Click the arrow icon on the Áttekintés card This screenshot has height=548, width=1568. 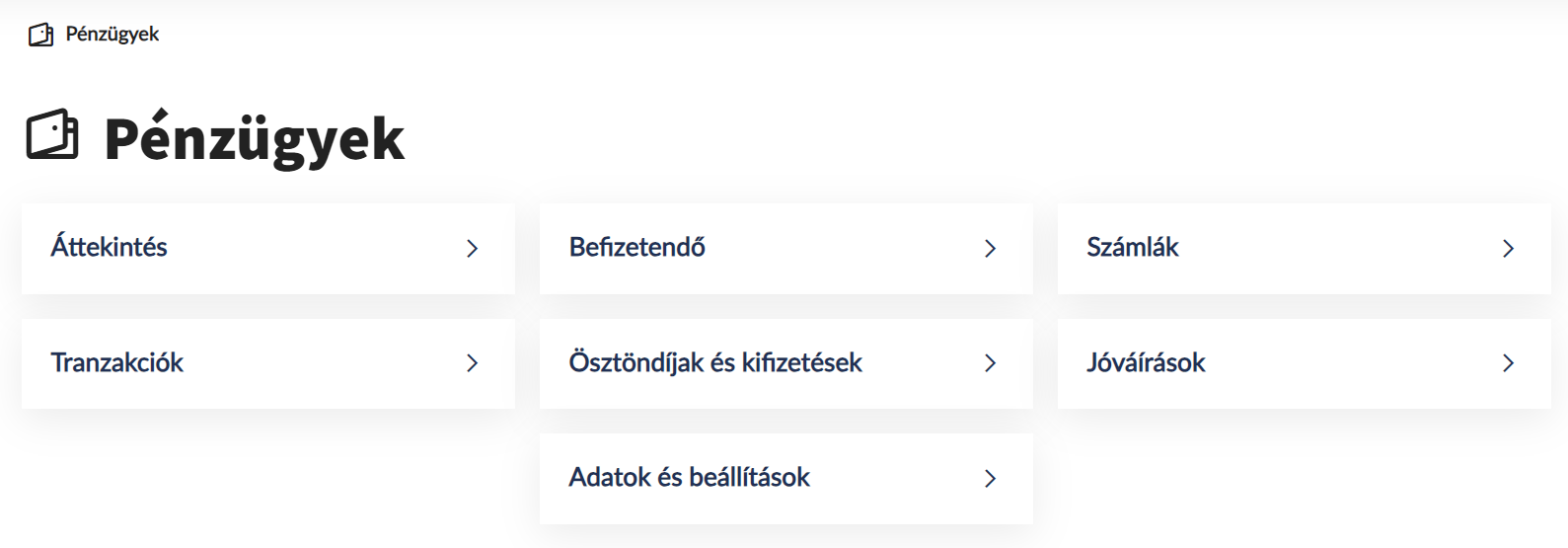coord(473,249)
